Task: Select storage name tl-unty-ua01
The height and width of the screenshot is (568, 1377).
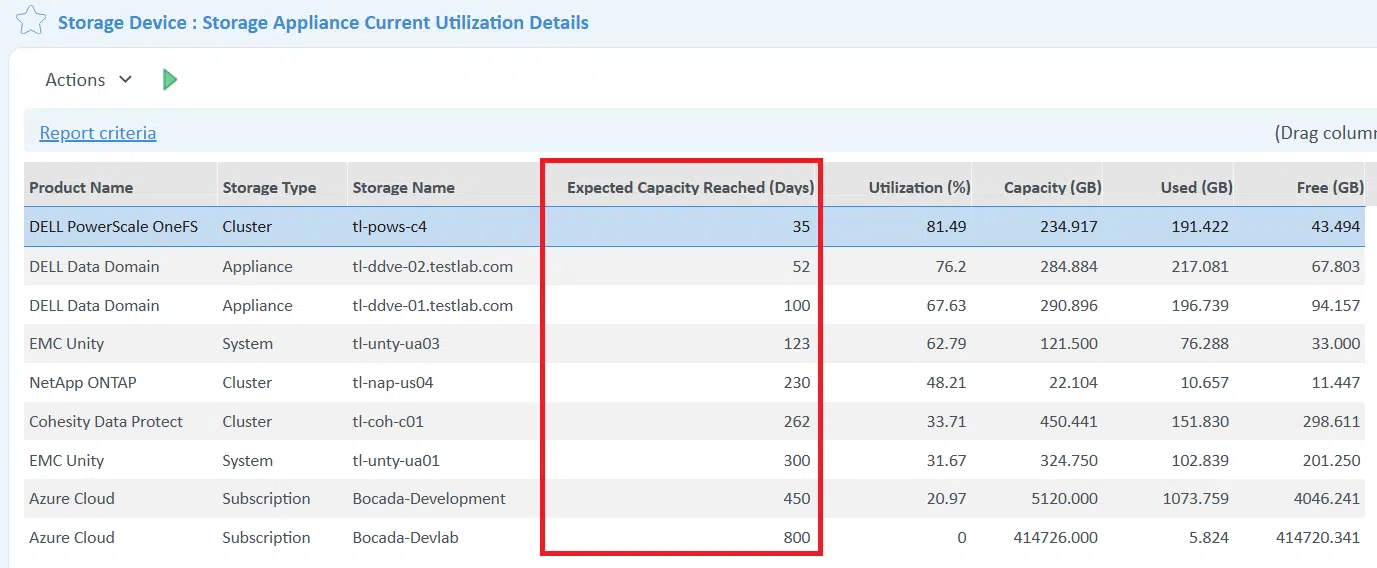Action: pos(395,461)
